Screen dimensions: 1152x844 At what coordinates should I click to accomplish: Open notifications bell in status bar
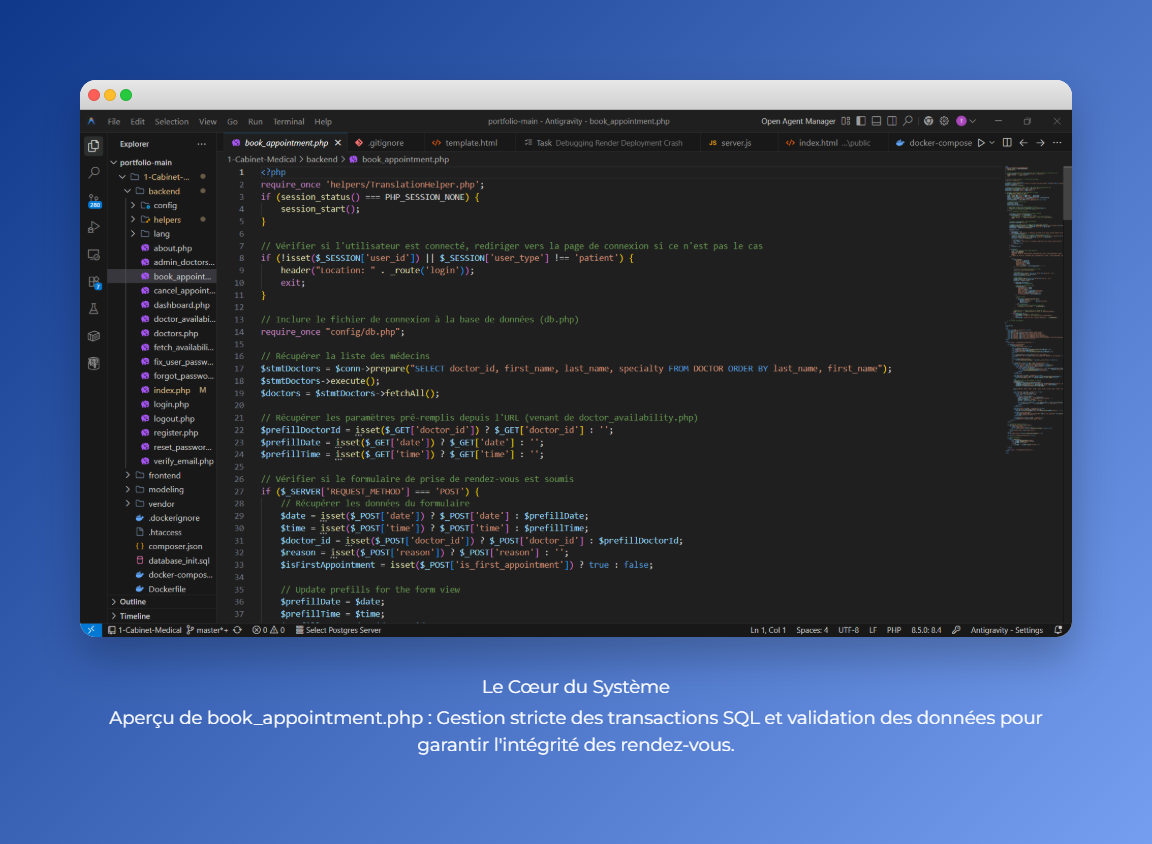[x=1058, y=630]
